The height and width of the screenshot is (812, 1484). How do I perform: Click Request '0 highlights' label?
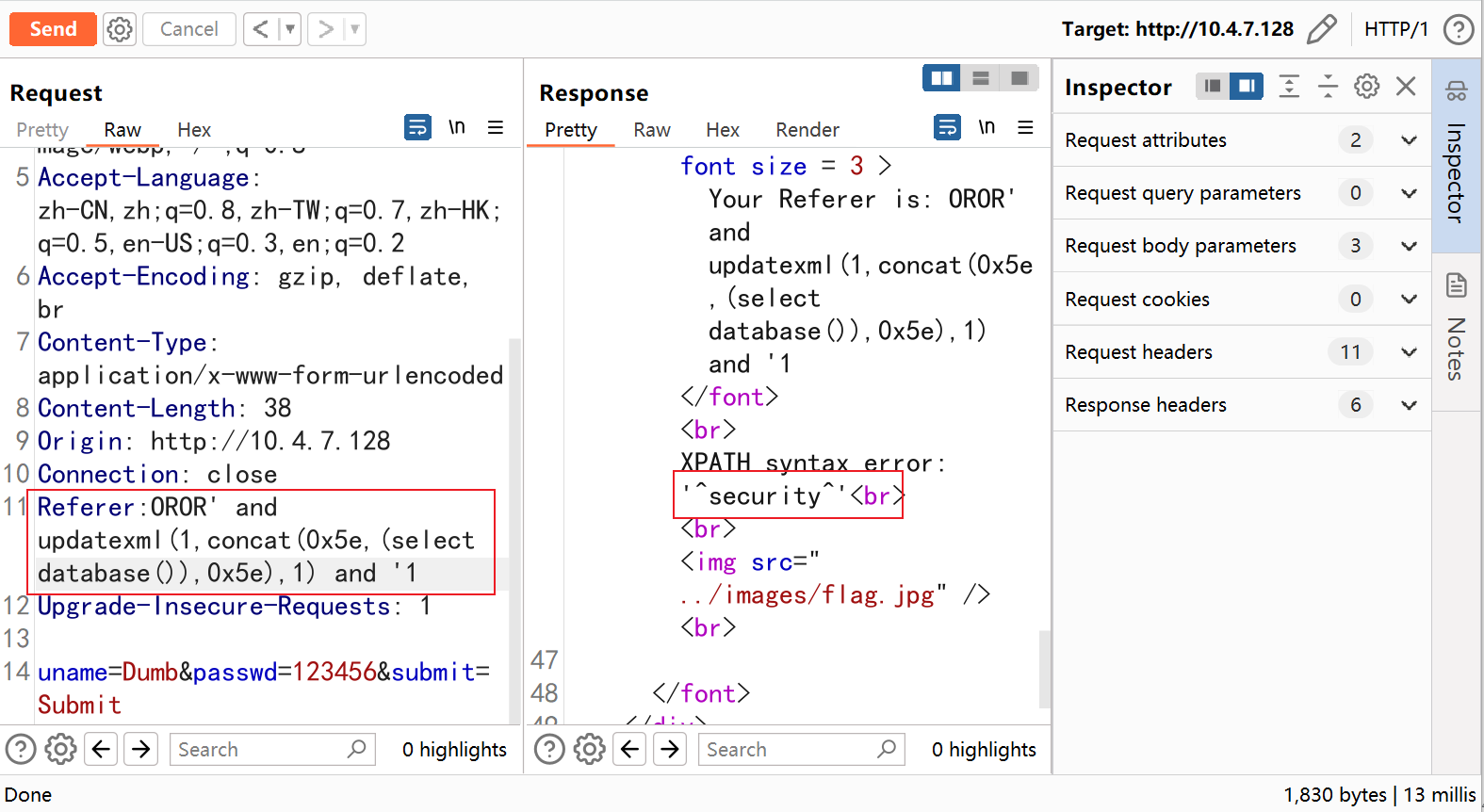(x=454, y=750)
